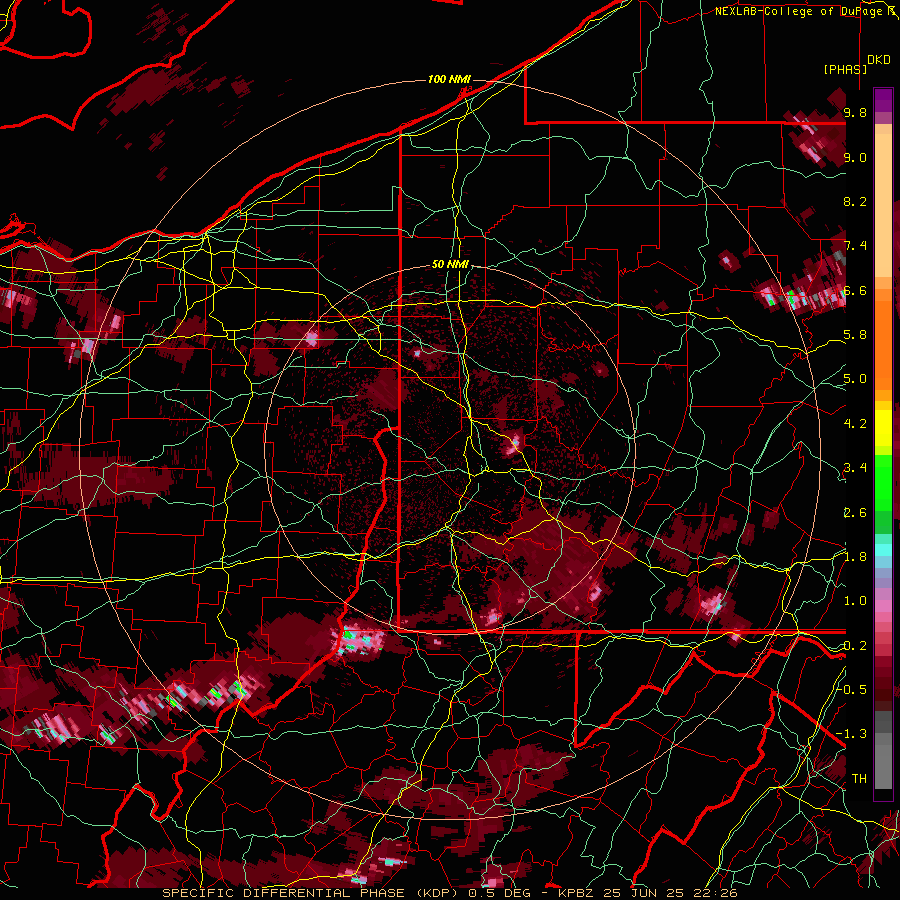Click the '100 NMI' range ring label
The width and height of the screenshot is (900, 900).
[x=449, y=79]
